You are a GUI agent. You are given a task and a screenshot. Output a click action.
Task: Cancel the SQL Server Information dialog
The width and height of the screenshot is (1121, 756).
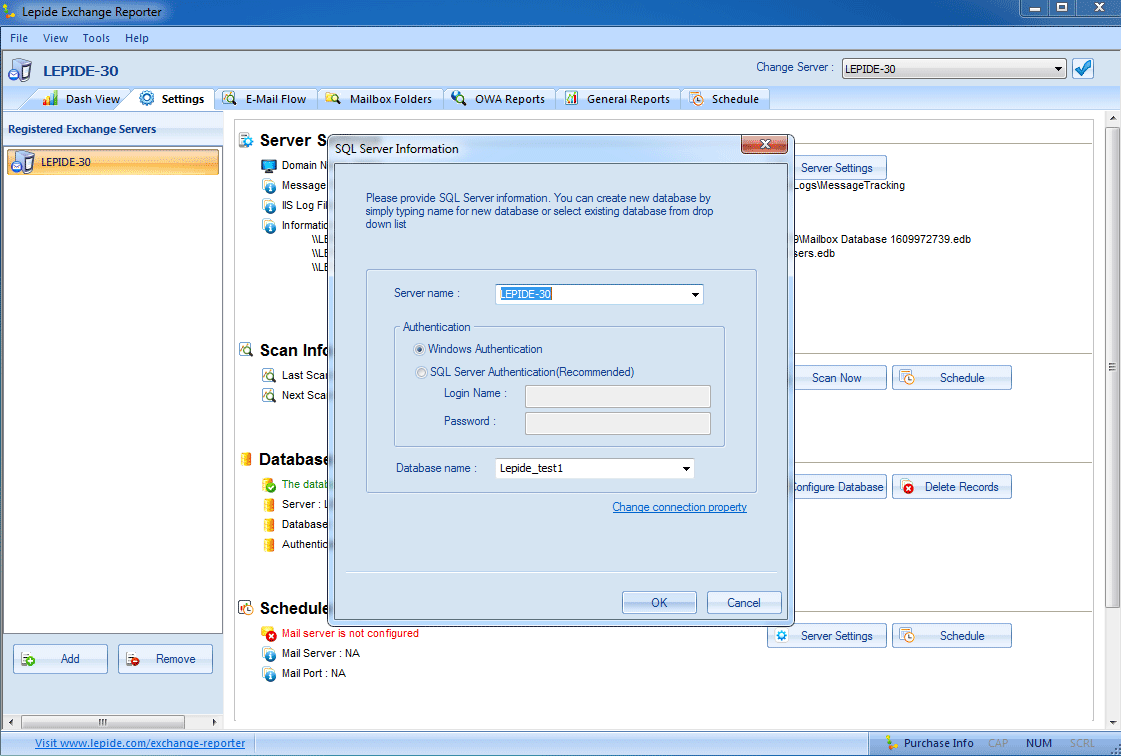coord(744,603)
